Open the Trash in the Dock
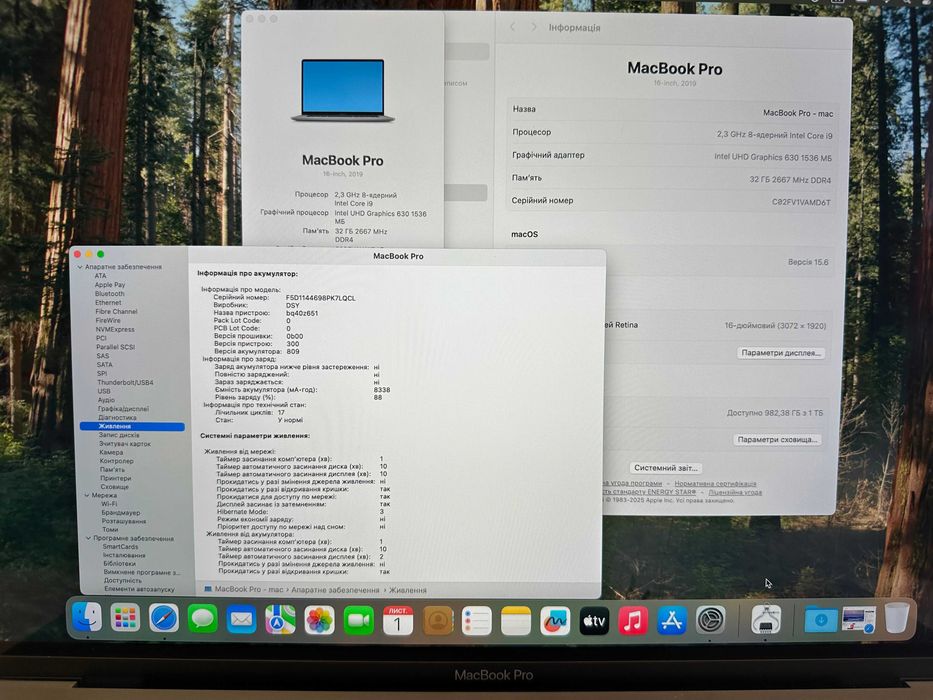933x700 pixels. [896, 617]
